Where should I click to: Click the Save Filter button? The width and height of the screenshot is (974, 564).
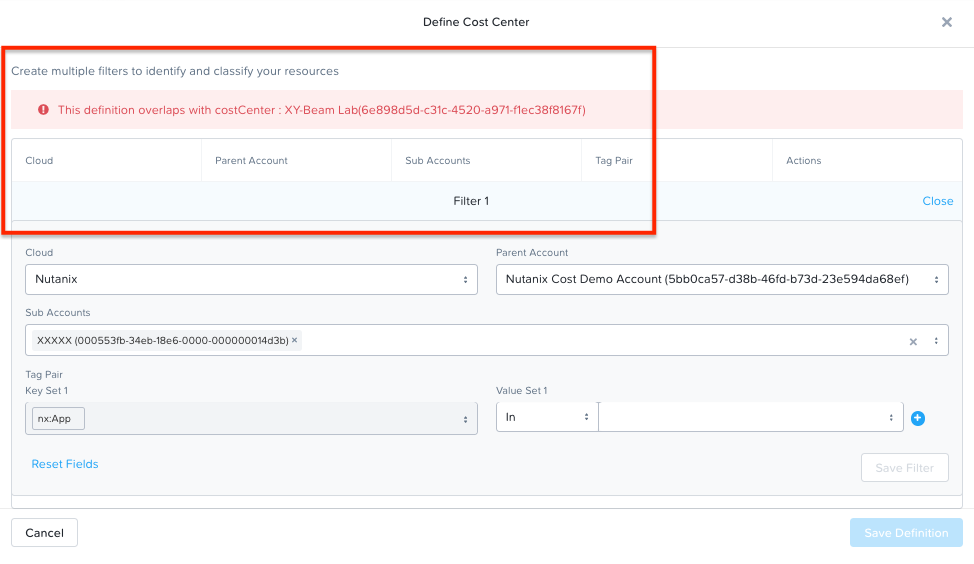click(x=904, y=468)
